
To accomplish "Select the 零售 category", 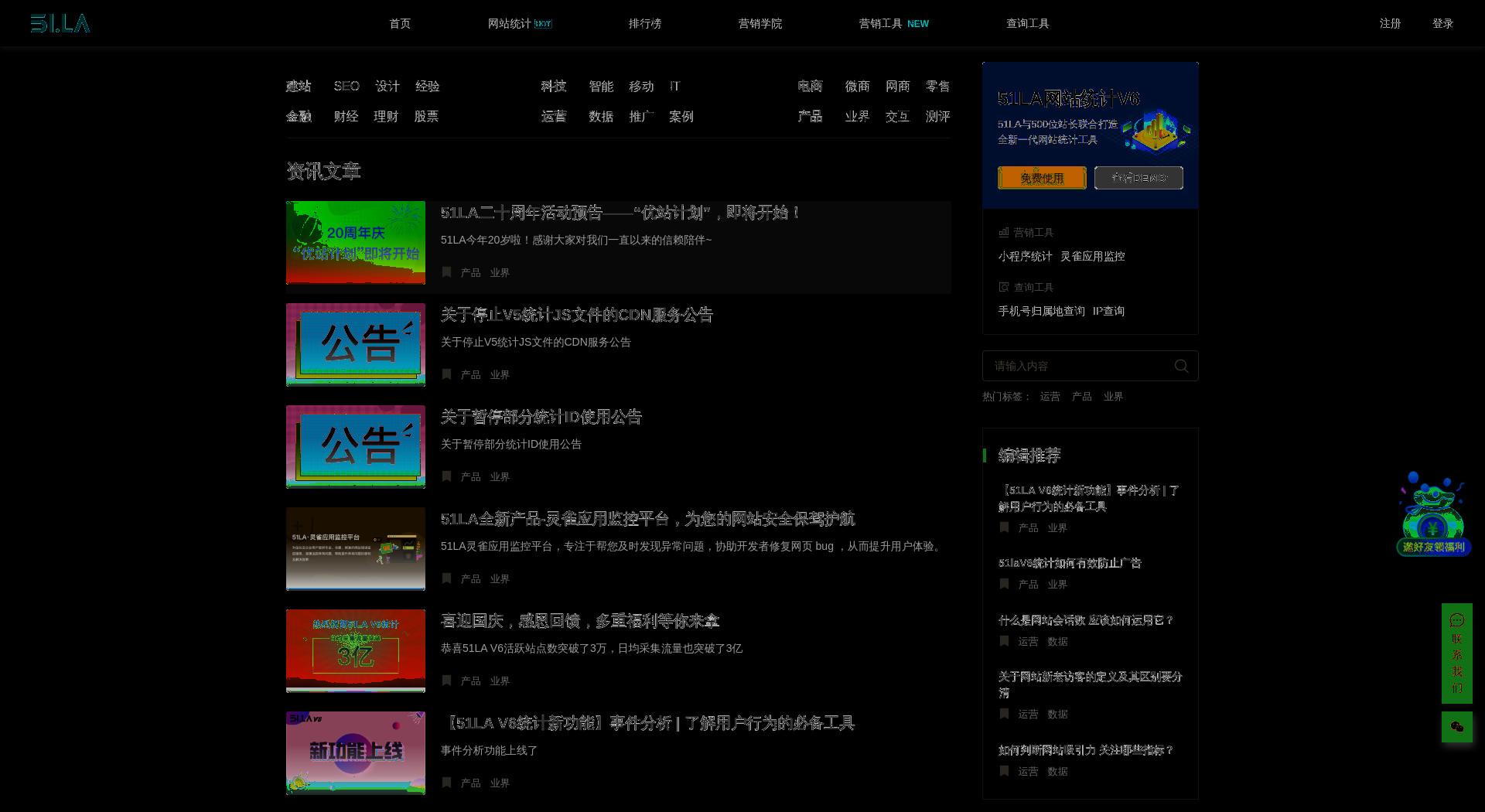I will point(938,86).
